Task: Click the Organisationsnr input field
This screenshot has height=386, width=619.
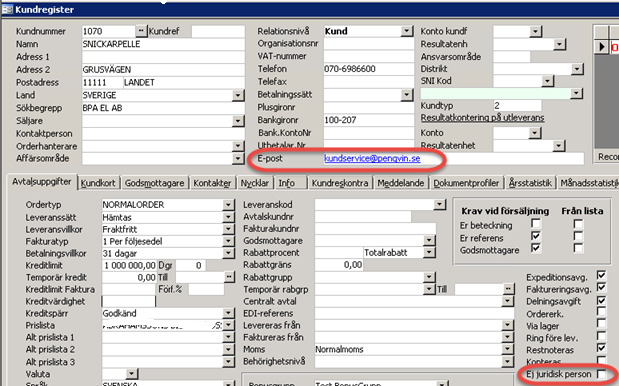Action: pos(369,43)
